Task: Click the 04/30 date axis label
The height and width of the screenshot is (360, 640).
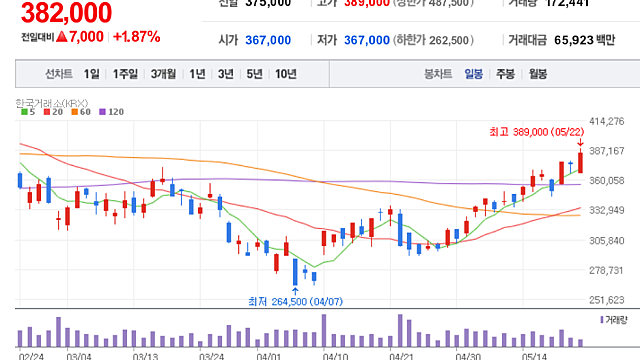Action: 468,356
